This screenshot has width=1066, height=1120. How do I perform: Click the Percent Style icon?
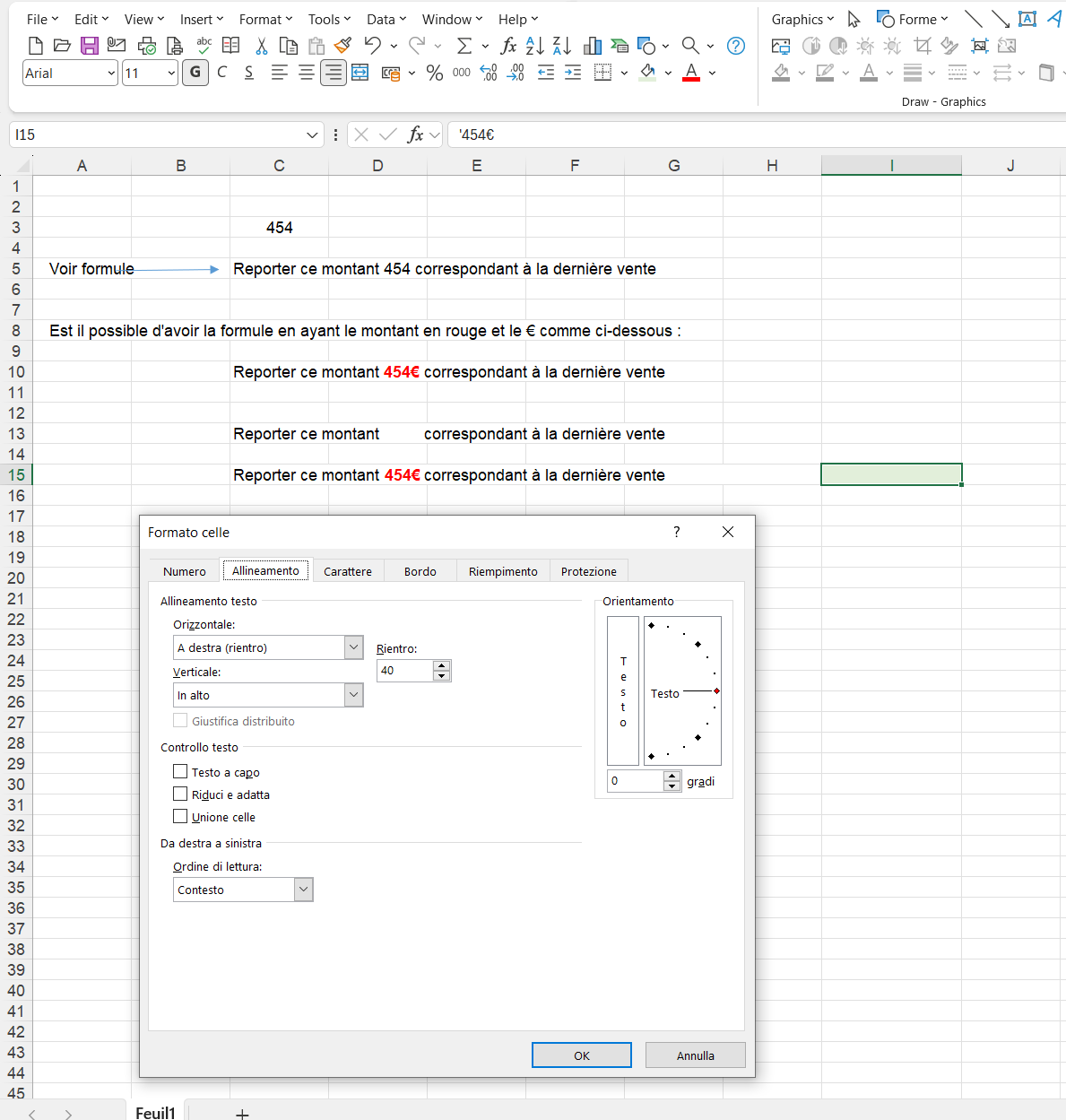point(435,74)
